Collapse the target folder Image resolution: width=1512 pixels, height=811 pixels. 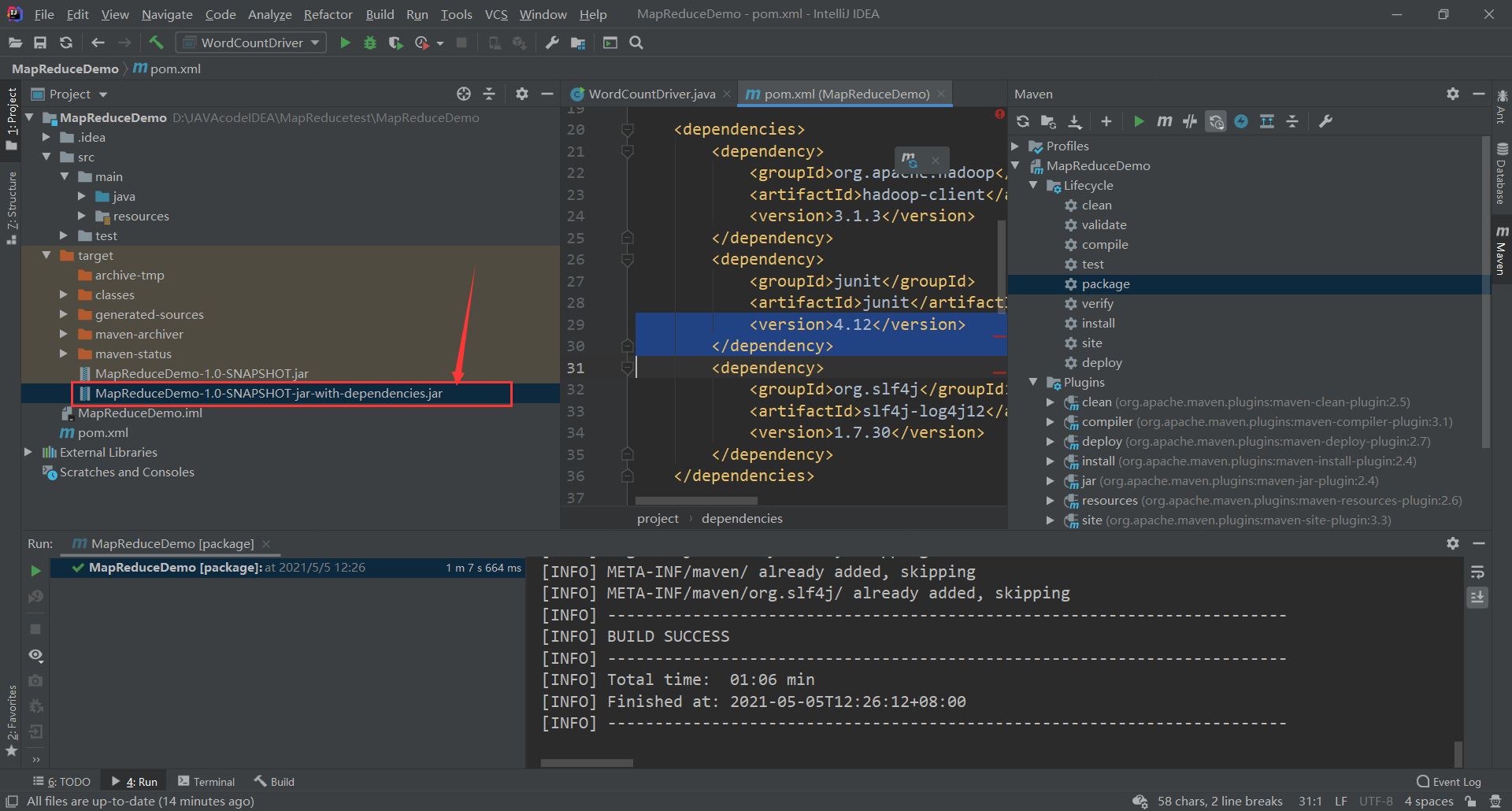[46, 255]
